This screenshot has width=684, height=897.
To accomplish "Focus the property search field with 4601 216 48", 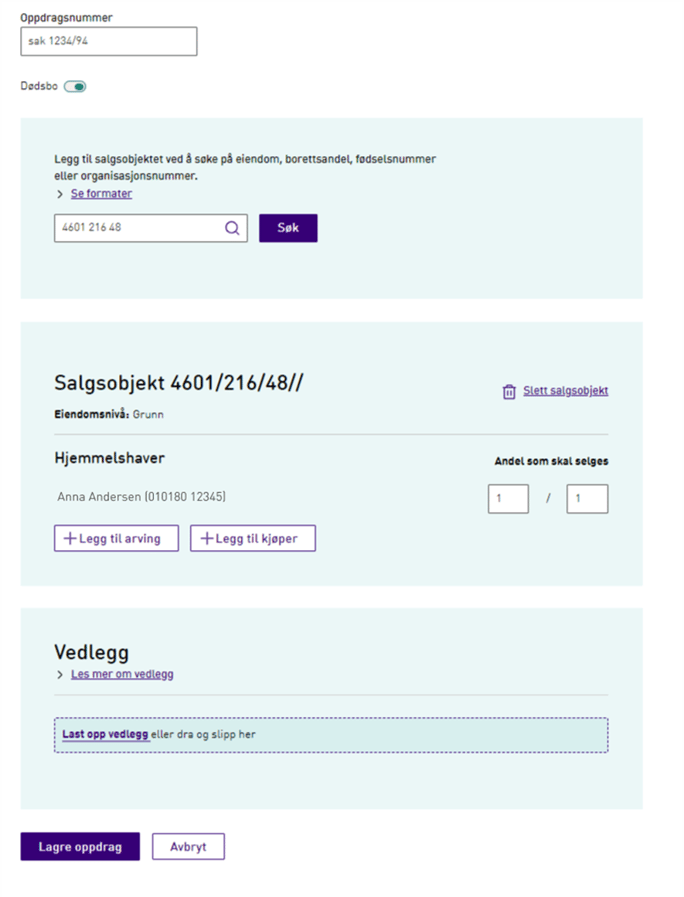I will (151, 228).
